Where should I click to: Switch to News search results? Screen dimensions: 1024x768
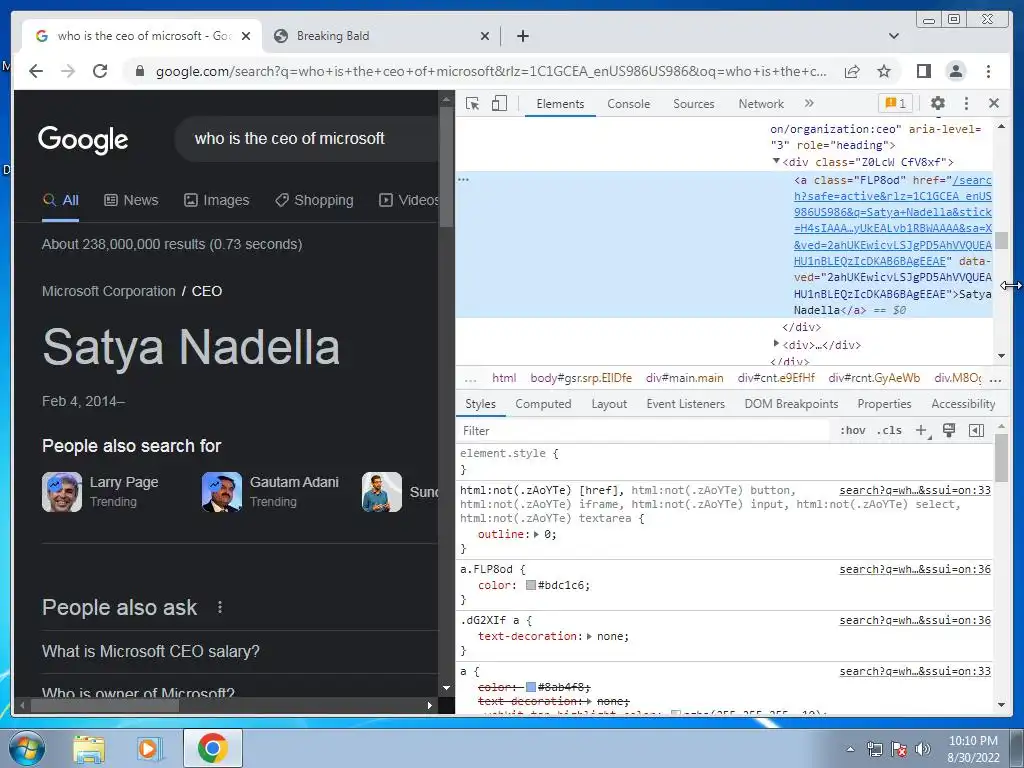(x=131, y=200)
